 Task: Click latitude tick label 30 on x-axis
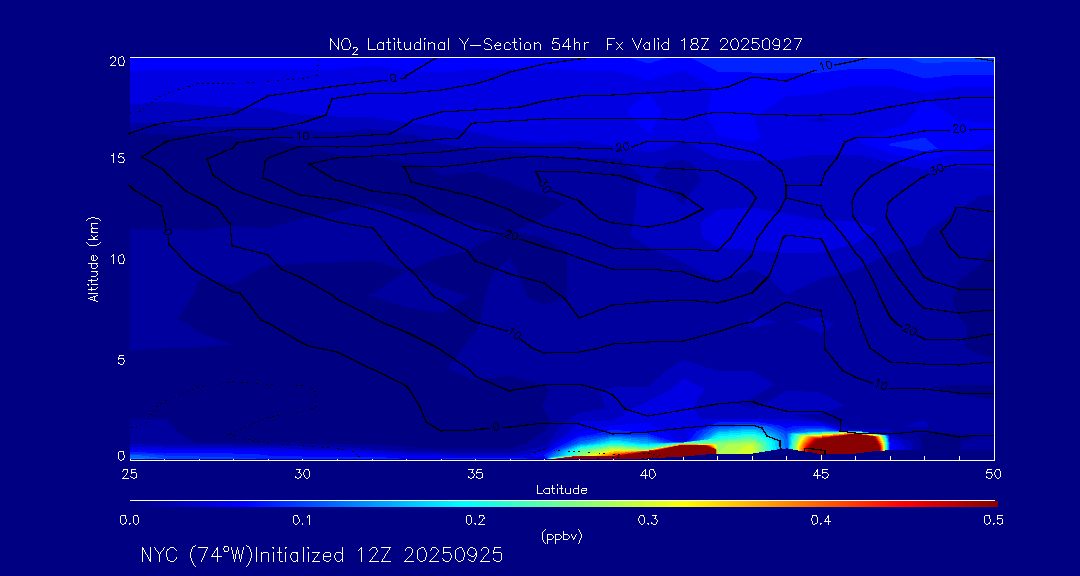click(302, 473)
